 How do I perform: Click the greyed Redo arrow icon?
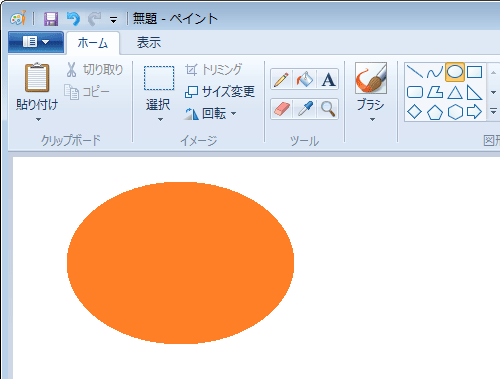pos(95,19)
